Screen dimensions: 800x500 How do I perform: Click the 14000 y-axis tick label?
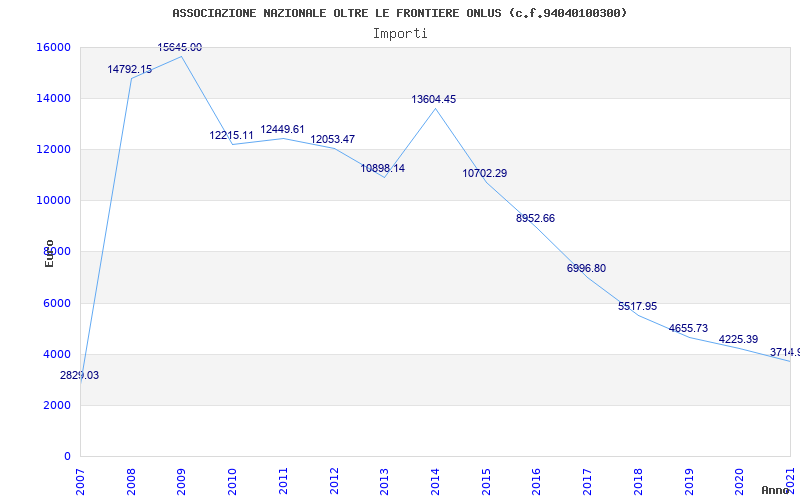tap(53, 98)
